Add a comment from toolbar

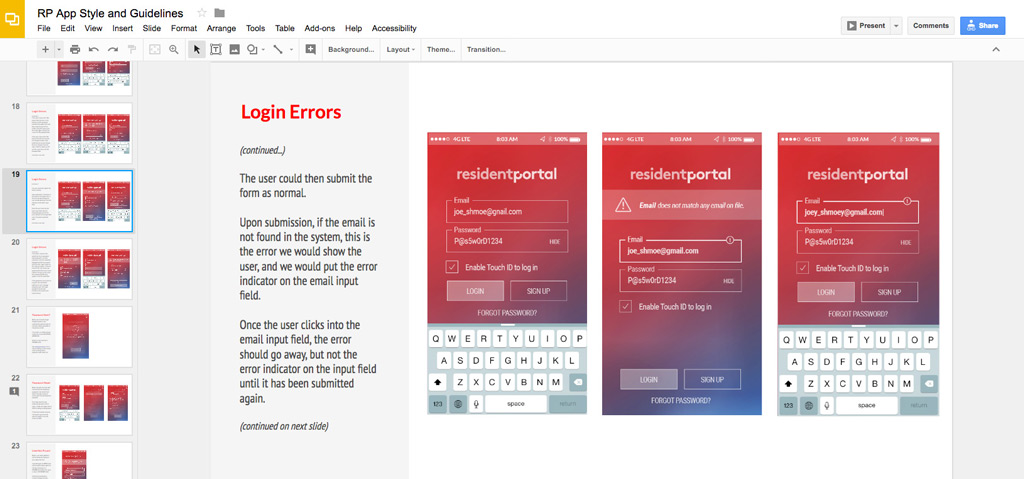pos(310,49)
